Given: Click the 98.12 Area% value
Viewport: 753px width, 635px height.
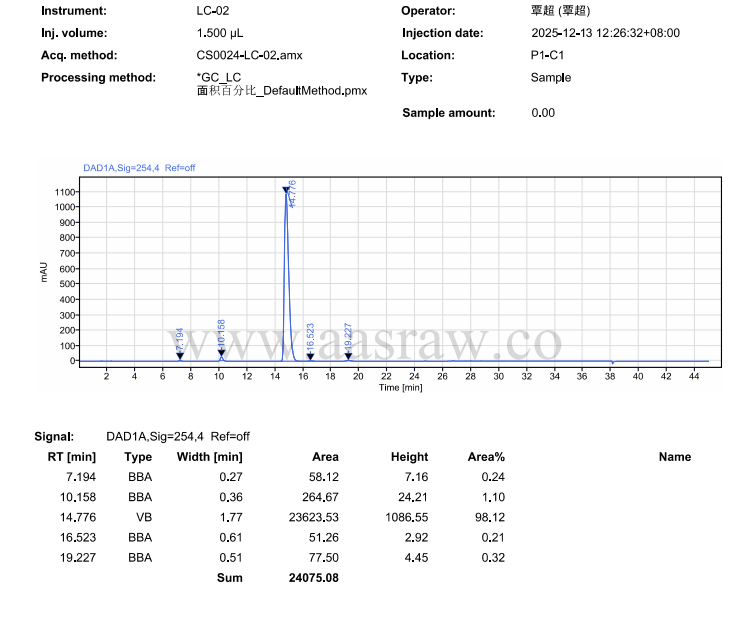Looking at the screenshot, I should click(490, 517).
